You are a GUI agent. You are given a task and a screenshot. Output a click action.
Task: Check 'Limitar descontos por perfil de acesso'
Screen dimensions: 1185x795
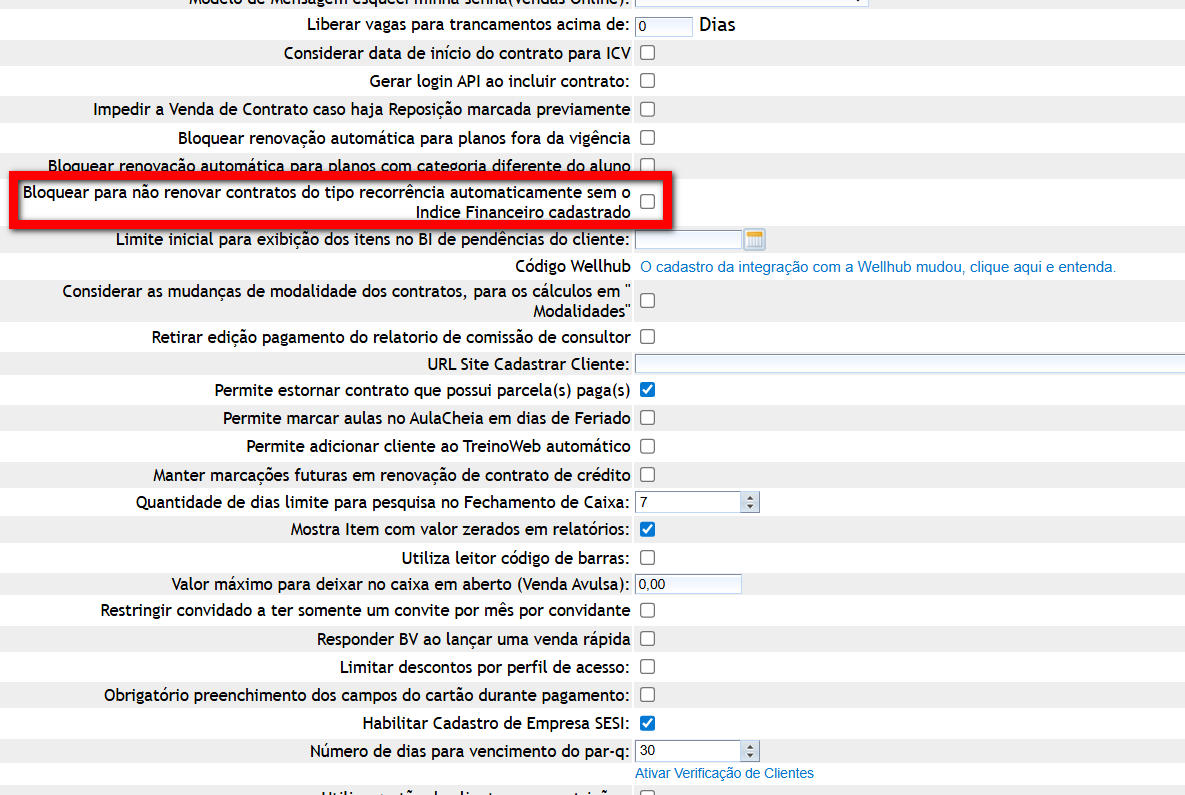pyautogui.click(x=647, y=666)
